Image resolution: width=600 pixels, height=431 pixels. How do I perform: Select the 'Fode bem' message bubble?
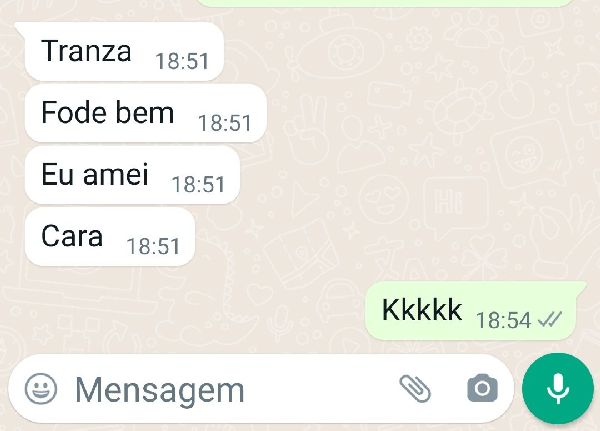(x=146, y=113)
